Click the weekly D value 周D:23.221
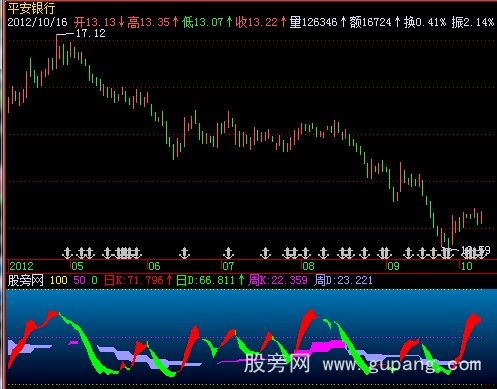The width and height of the screenshot is (497, 389). 343,280
